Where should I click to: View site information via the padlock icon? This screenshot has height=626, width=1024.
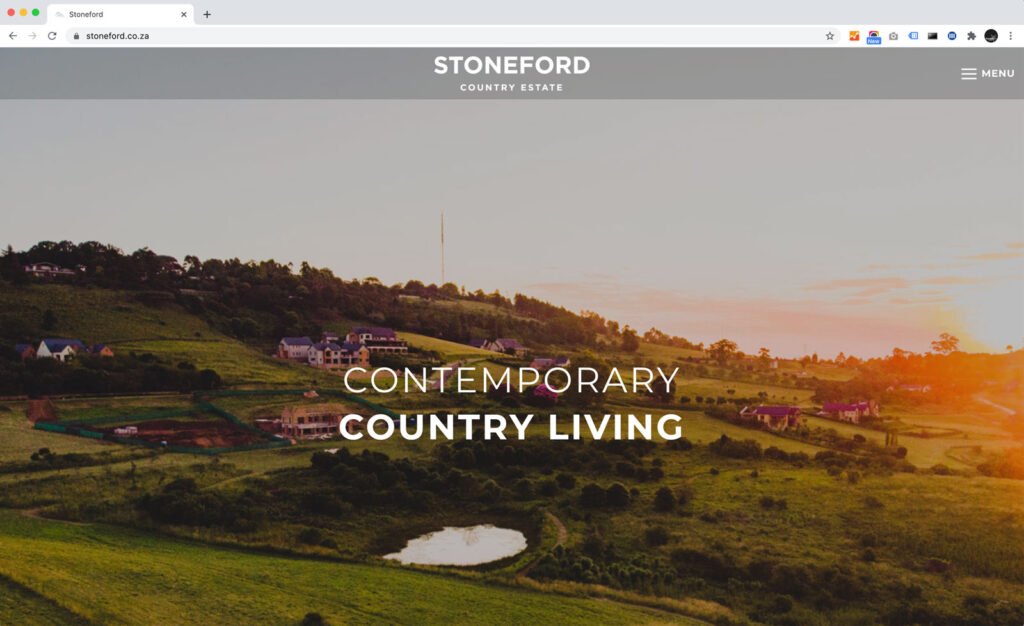tap(76, 36)
